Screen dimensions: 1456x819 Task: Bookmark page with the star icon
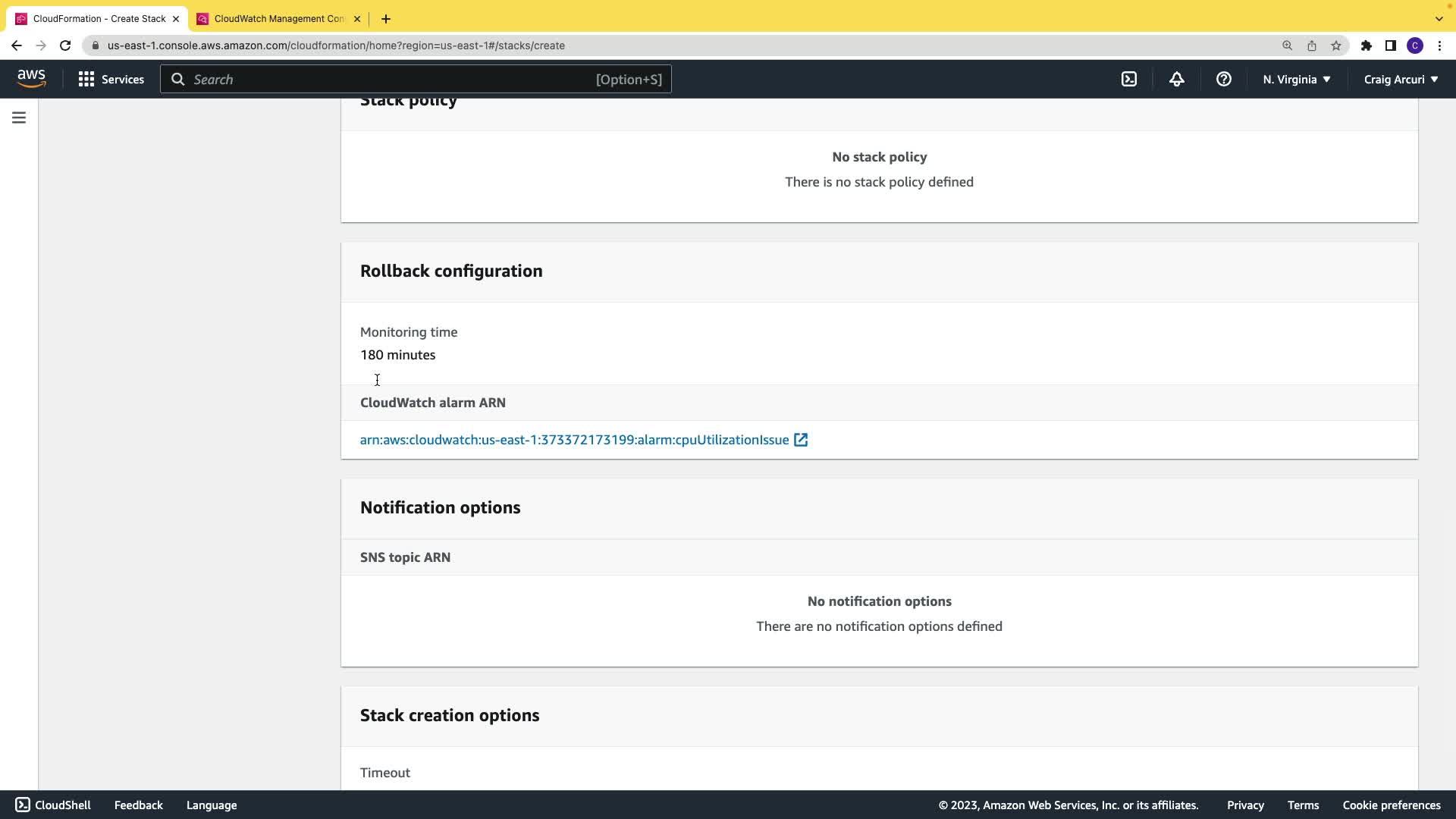pos(1335,45)
